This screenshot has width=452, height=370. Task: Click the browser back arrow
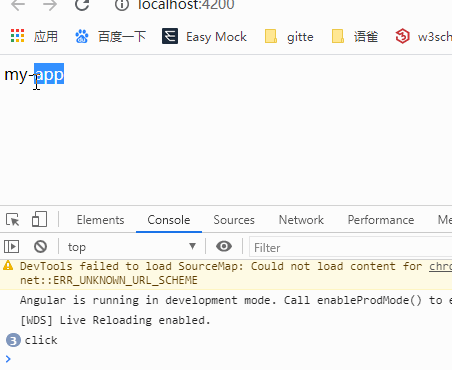[18, 5]
